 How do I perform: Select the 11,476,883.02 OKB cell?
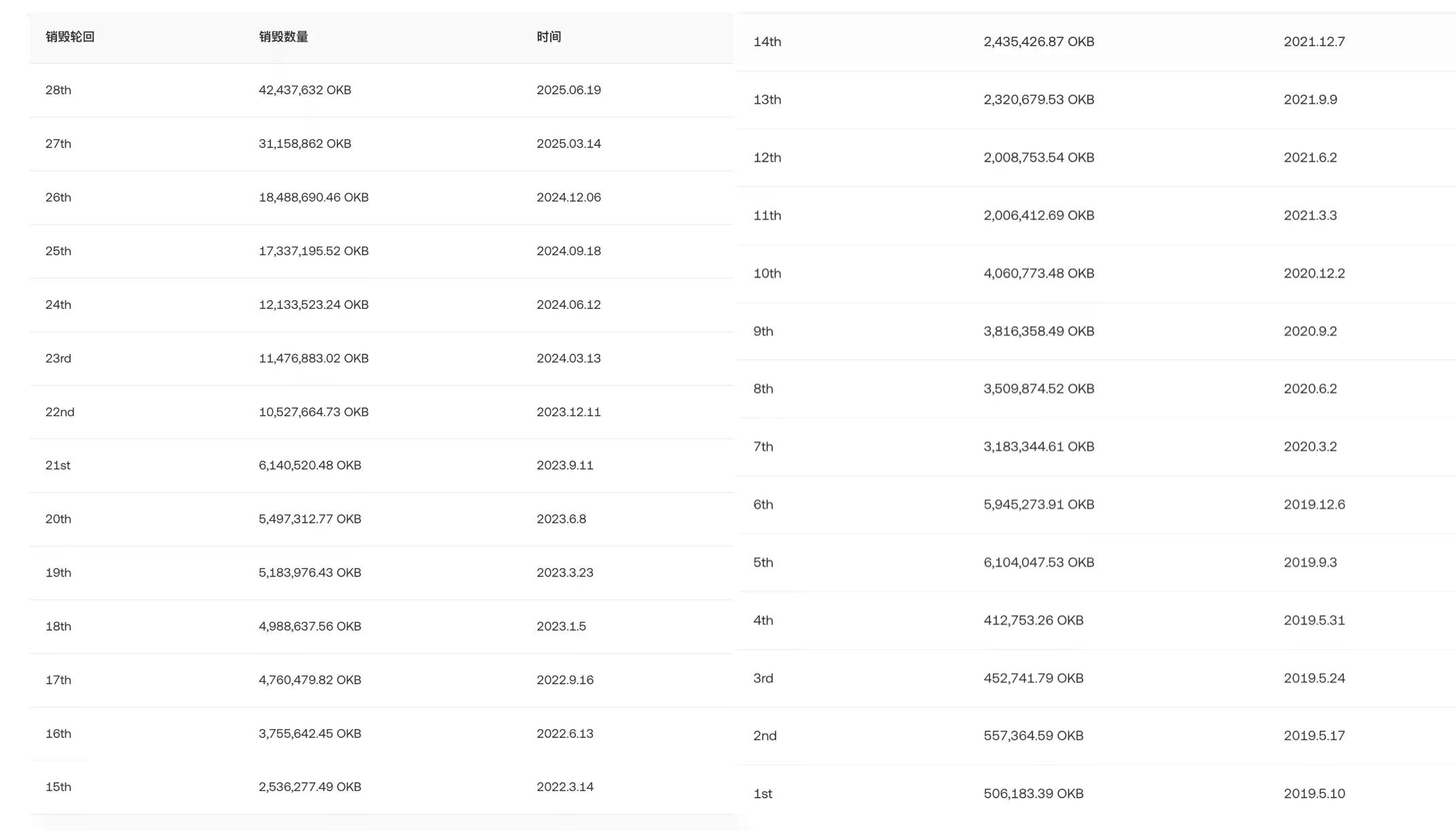pos(314,358)
